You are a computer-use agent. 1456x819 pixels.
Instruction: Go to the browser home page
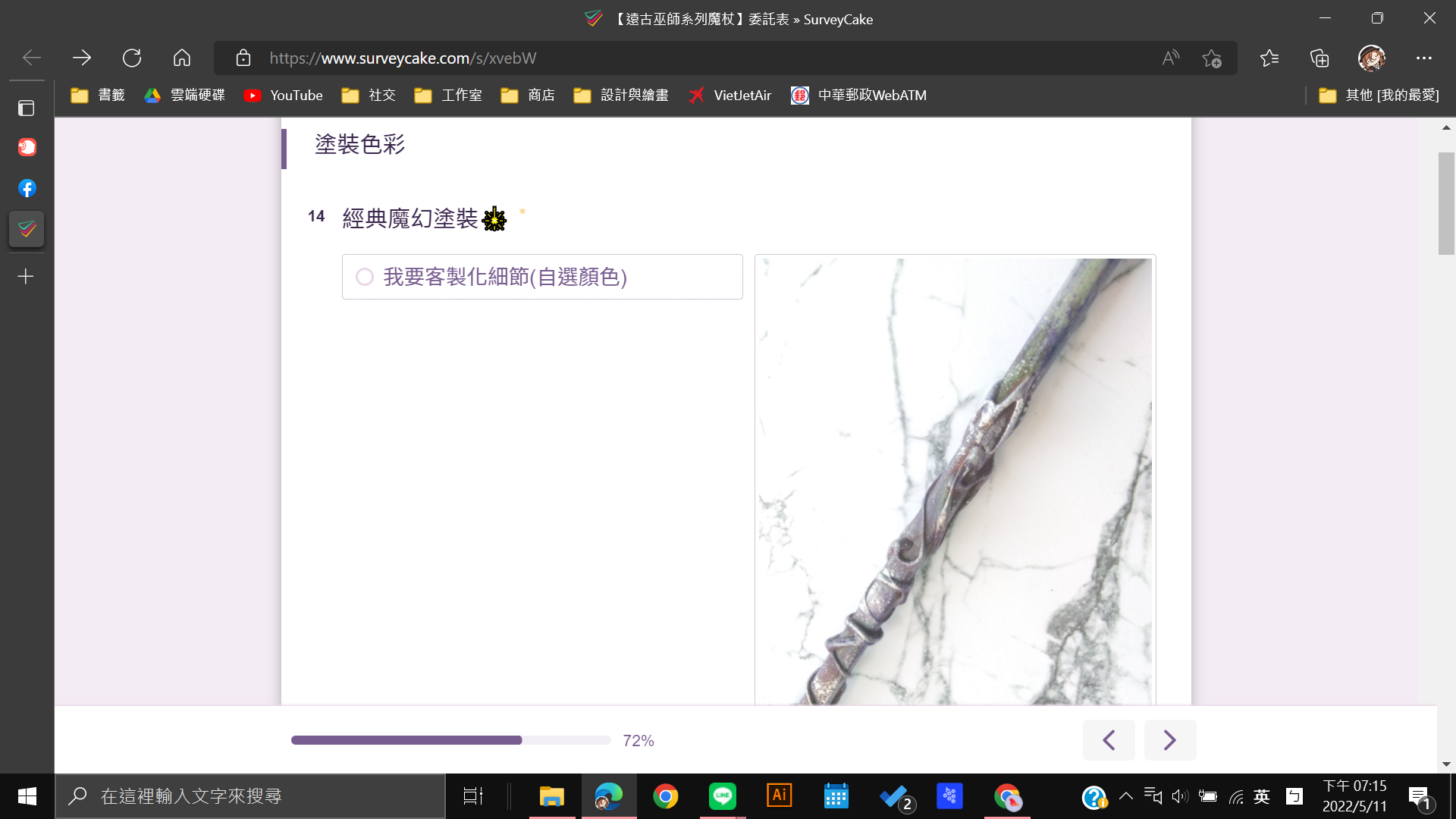[x=182, y=58]
